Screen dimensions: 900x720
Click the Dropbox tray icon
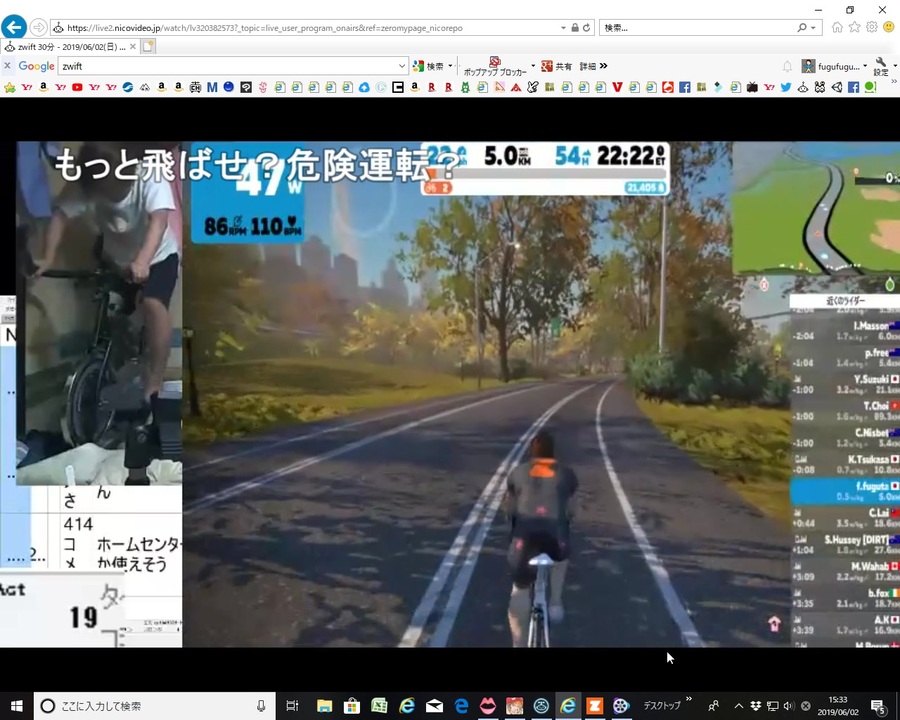[755, 706]
